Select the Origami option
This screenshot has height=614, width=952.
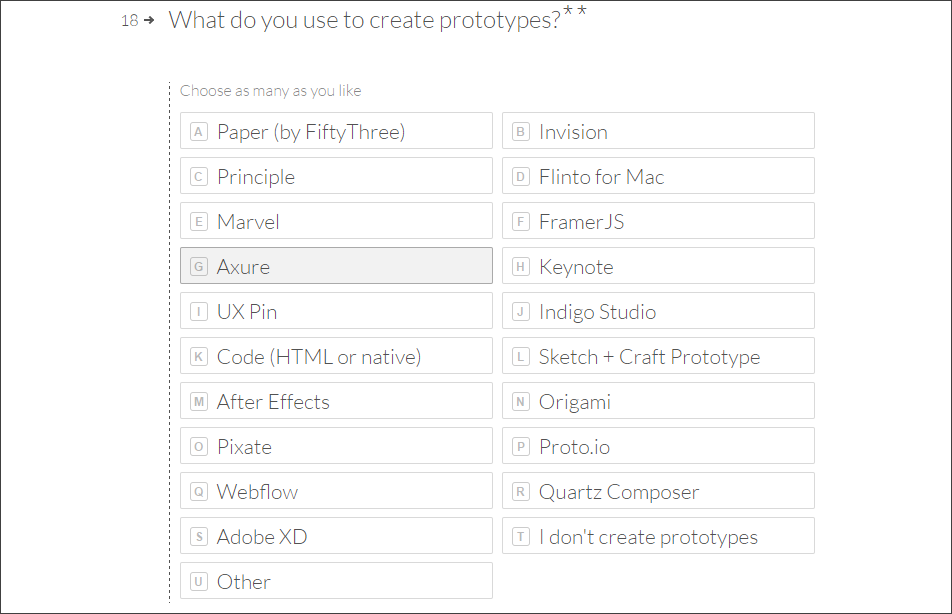coord(658,401)
